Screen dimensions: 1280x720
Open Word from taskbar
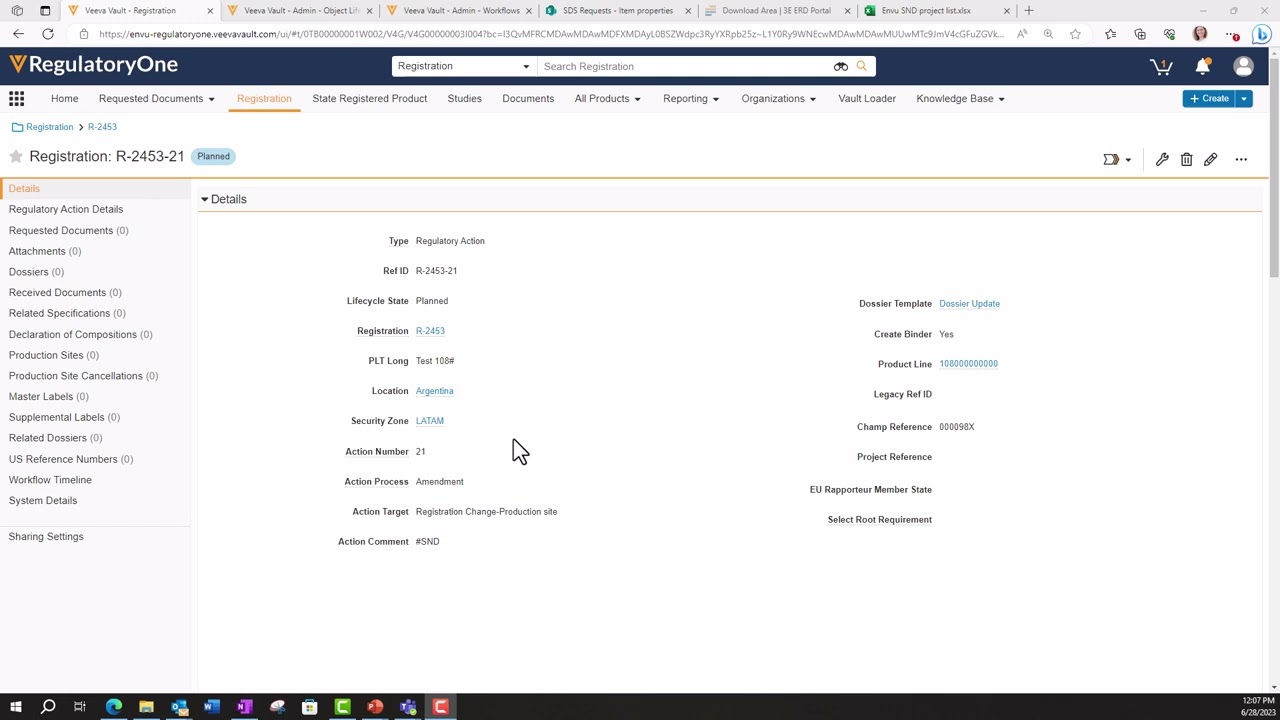point(211,707)
